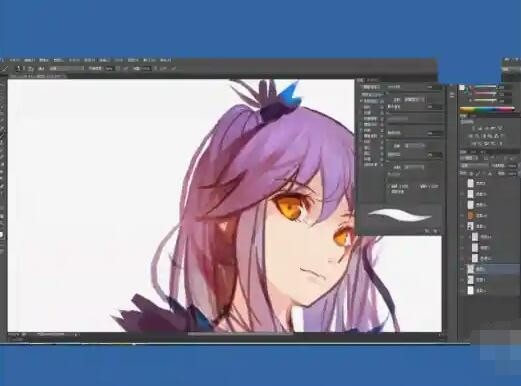Open Control dropdown under roundness jitter

pos(415,167)
